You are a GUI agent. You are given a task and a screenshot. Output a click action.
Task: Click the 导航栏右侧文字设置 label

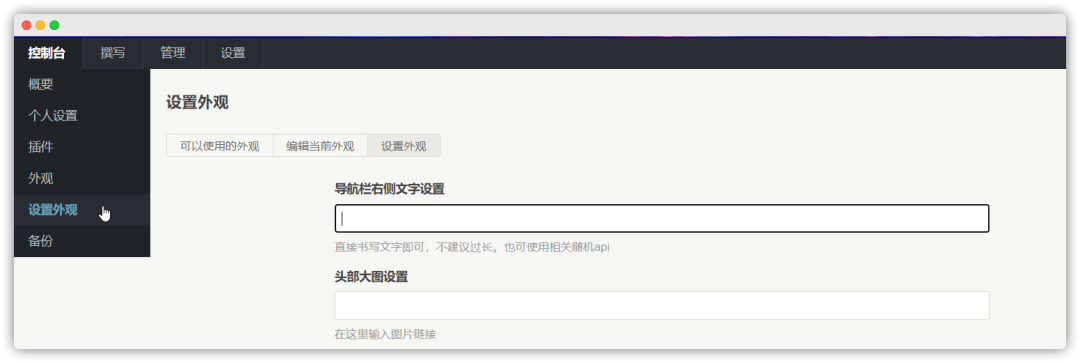click(389, 189)
